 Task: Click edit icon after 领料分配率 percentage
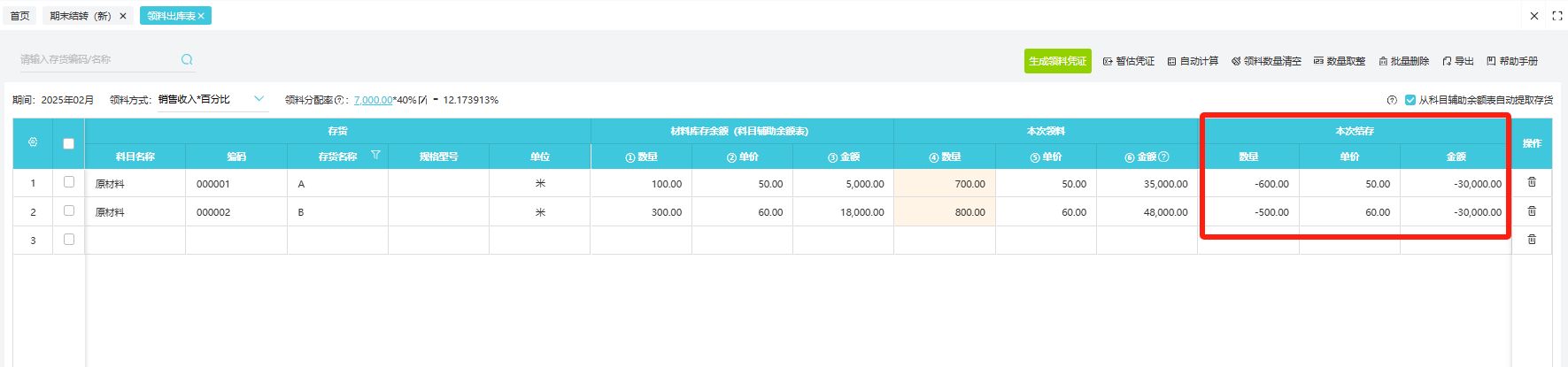pos(423,100)
